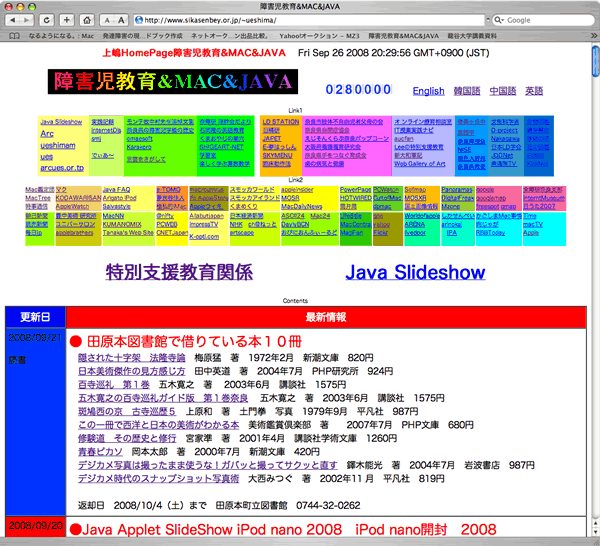Open 'ネットオーク…ン出品比較。' bookmark

coord(230,36)
